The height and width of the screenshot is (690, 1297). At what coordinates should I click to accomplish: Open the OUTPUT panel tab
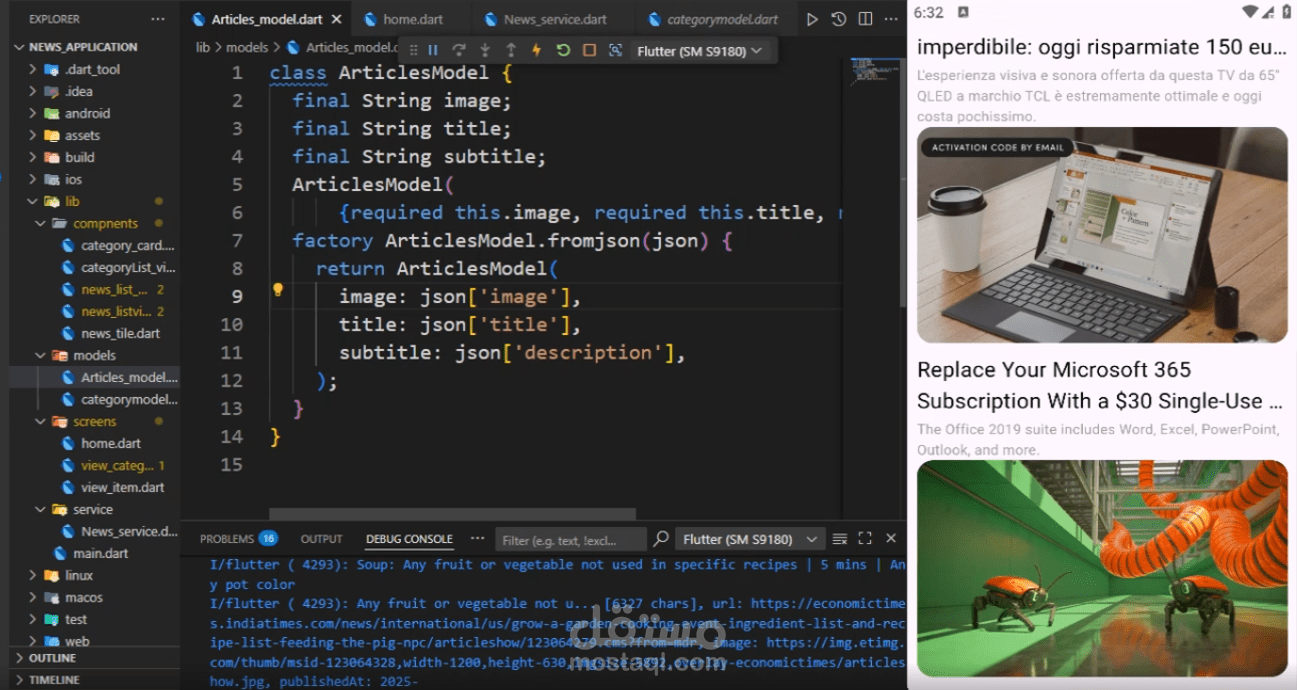(x=321, y=539)
